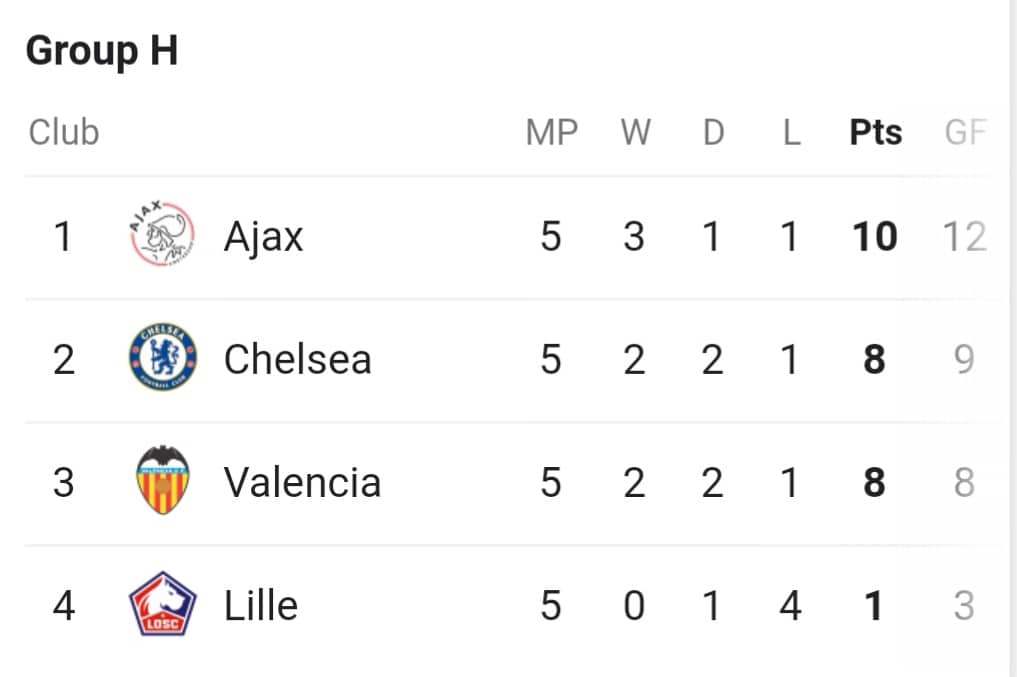Select the Valencia team name

point(302,482)
